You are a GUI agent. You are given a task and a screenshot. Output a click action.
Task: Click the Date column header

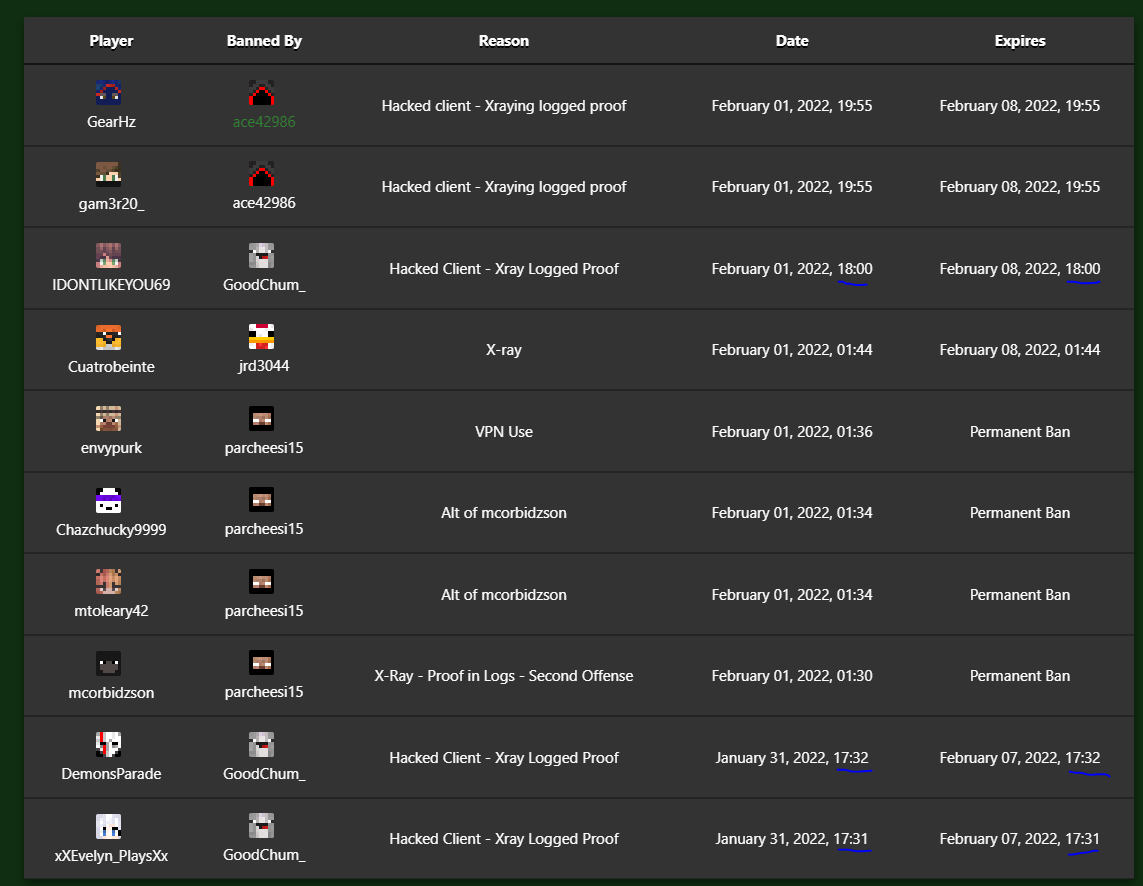click(x=792, y=41)
